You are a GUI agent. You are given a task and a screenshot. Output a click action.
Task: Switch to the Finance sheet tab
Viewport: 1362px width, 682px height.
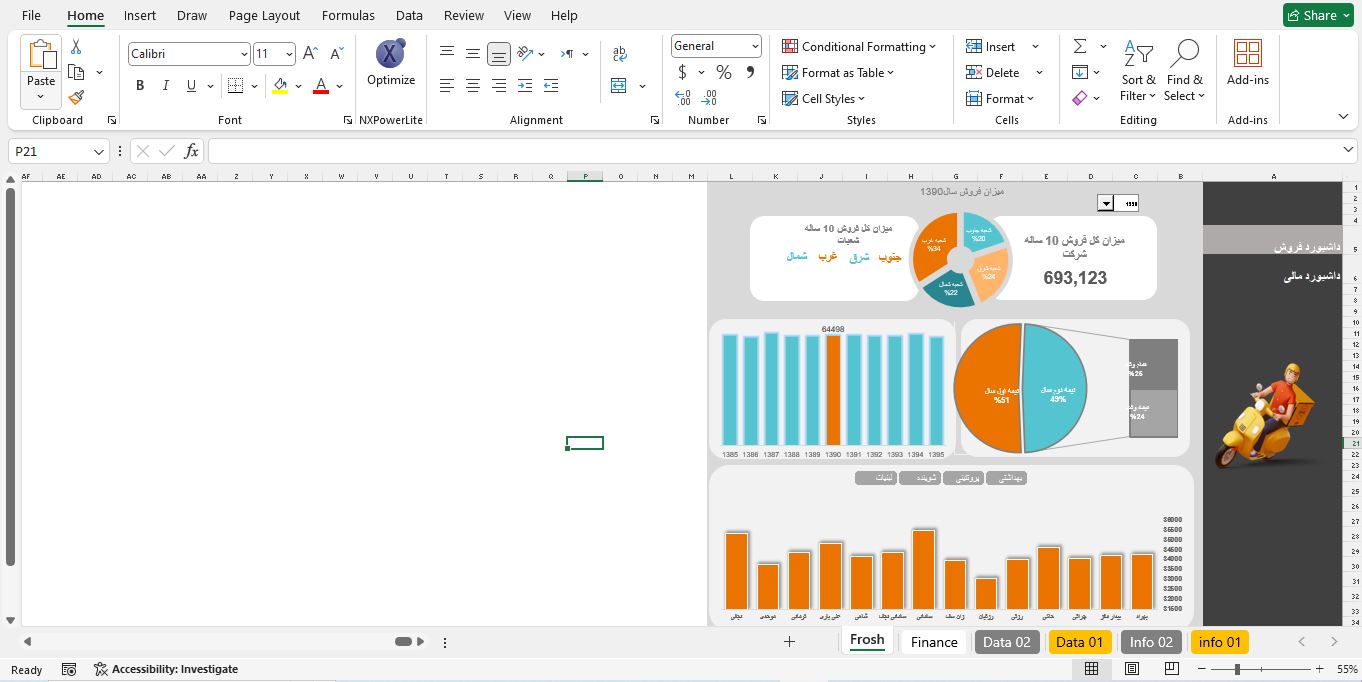(x=934, y=642)
